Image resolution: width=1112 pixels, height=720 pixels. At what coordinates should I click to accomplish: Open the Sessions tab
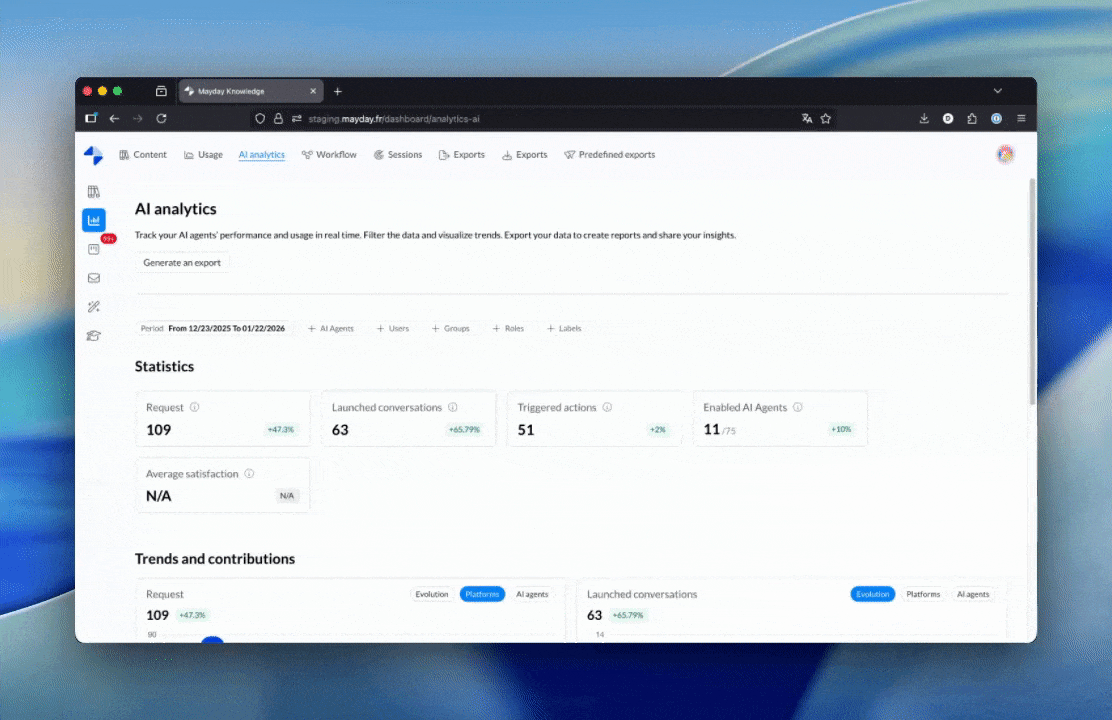tap(398, 154)
